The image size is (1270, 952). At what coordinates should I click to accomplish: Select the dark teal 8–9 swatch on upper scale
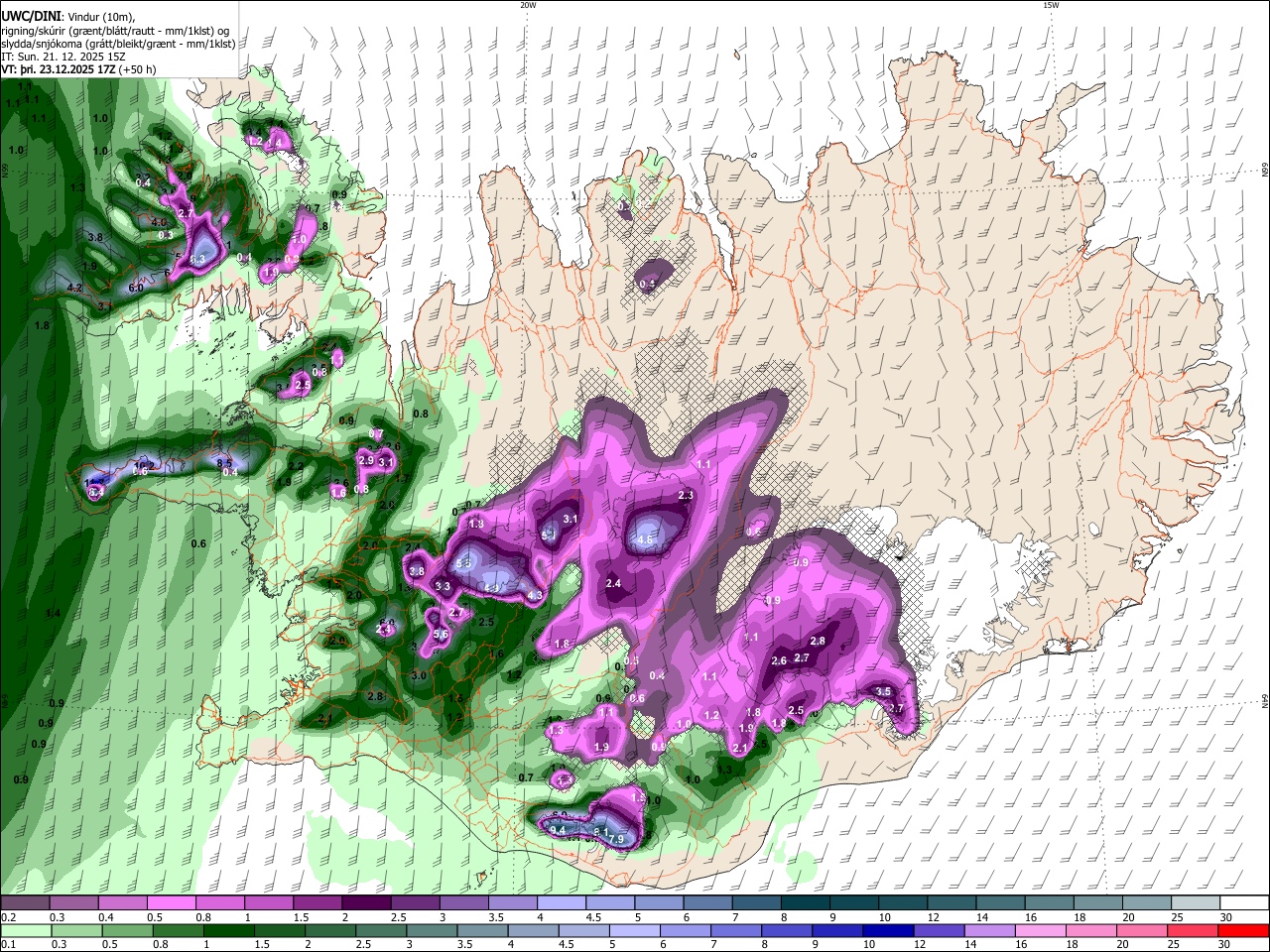click(806, 903)
